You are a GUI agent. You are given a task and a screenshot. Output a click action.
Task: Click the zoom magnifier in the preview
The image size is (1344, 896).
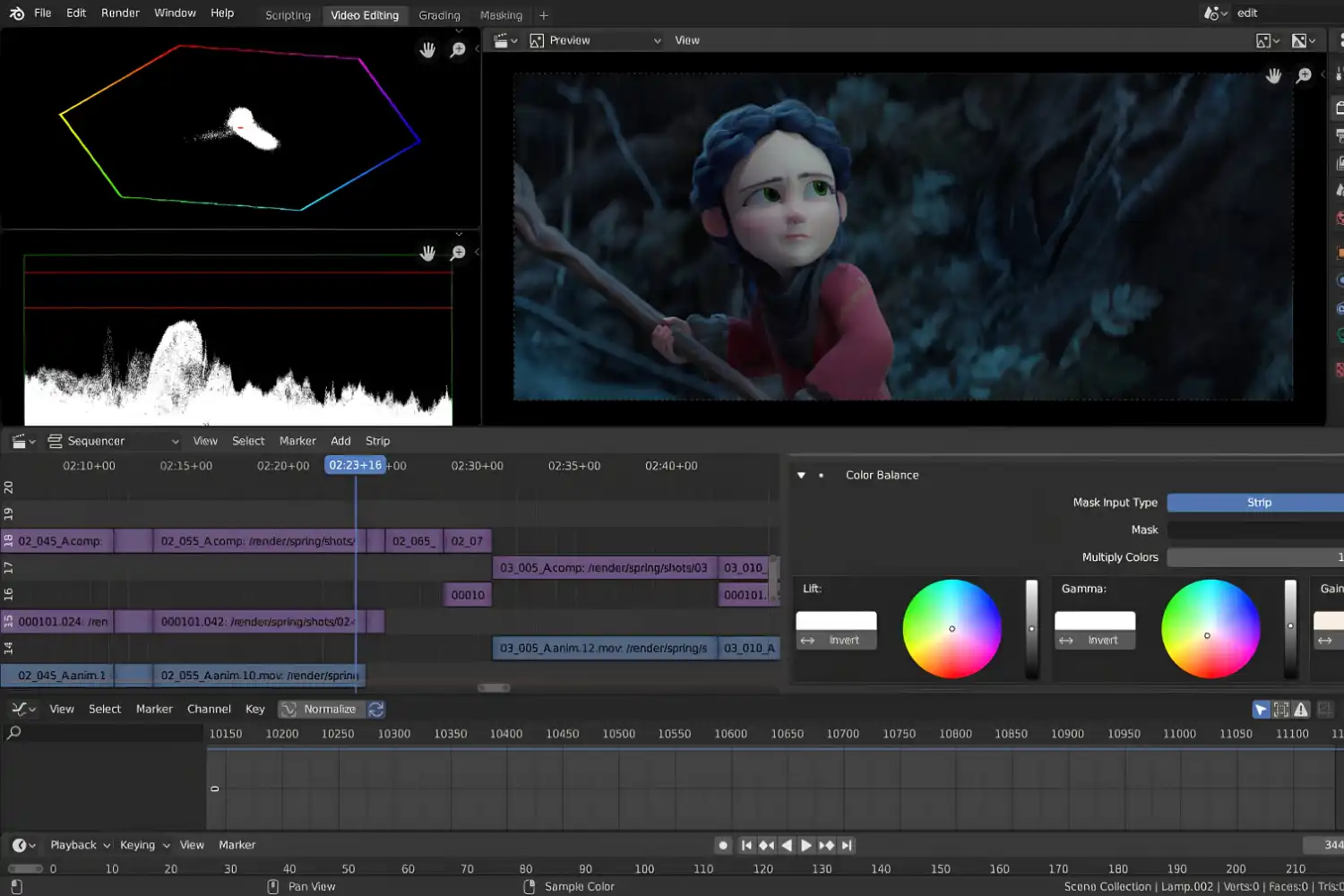tap(1304, 76)
